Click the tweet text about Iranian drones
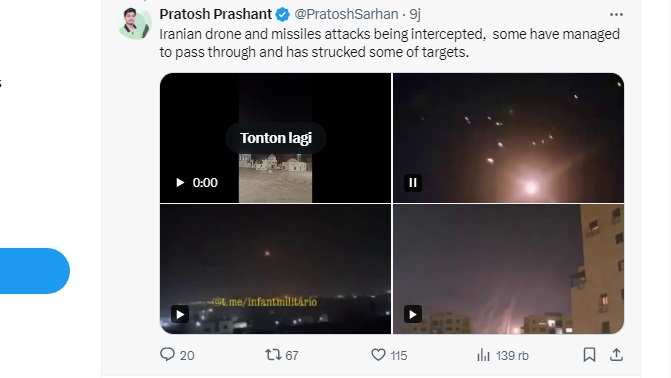671x378 pixels. pos(389,43)
